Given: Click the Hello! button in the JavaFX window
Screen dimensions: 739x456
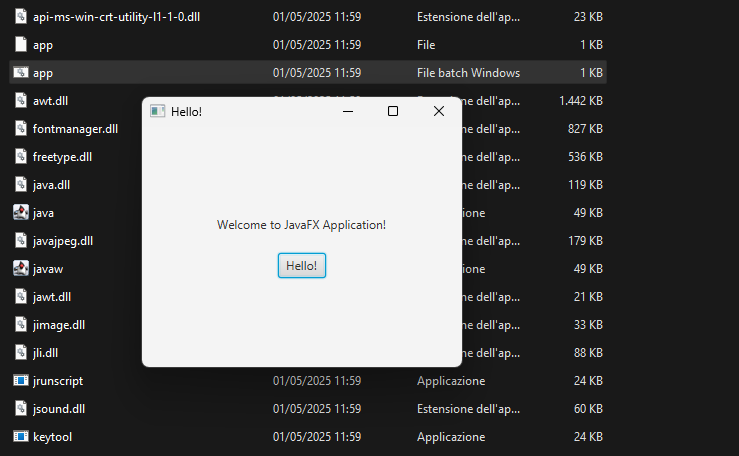Looking at the screenshot, I should [x=302, y=266].
